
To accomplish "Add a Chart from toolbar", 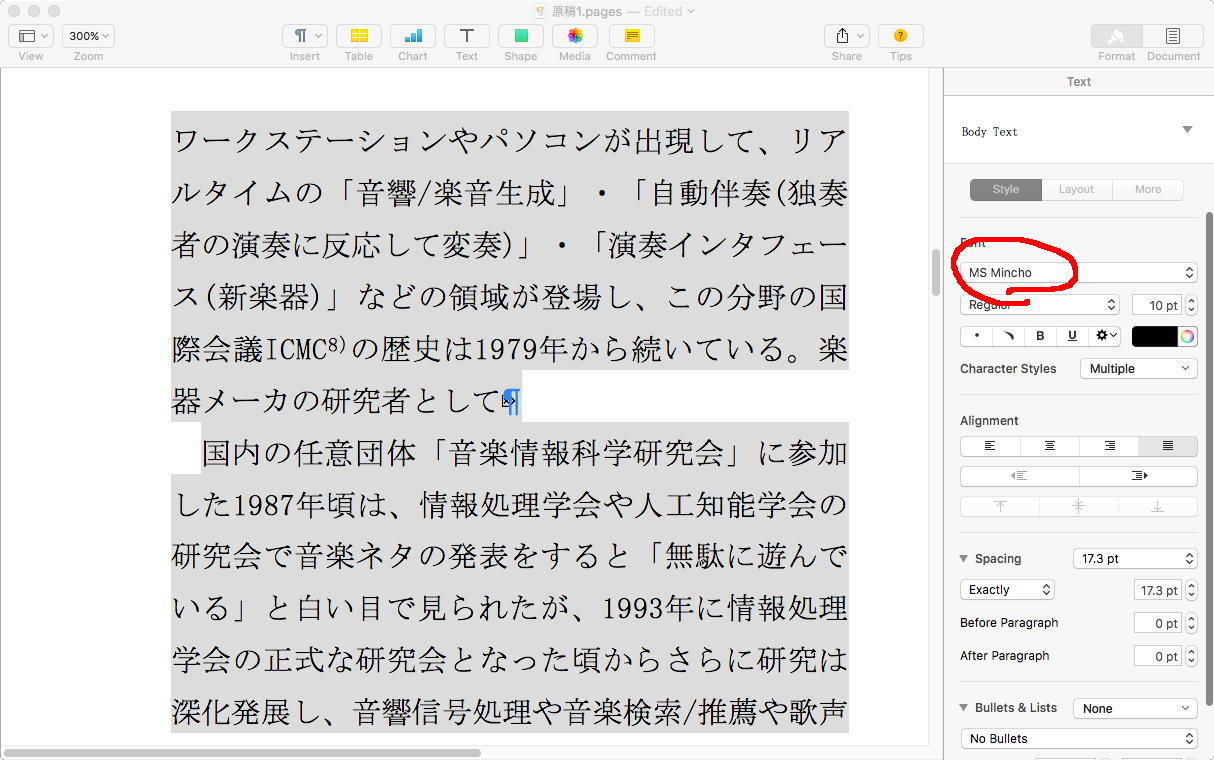I will [x=412, y=36].
